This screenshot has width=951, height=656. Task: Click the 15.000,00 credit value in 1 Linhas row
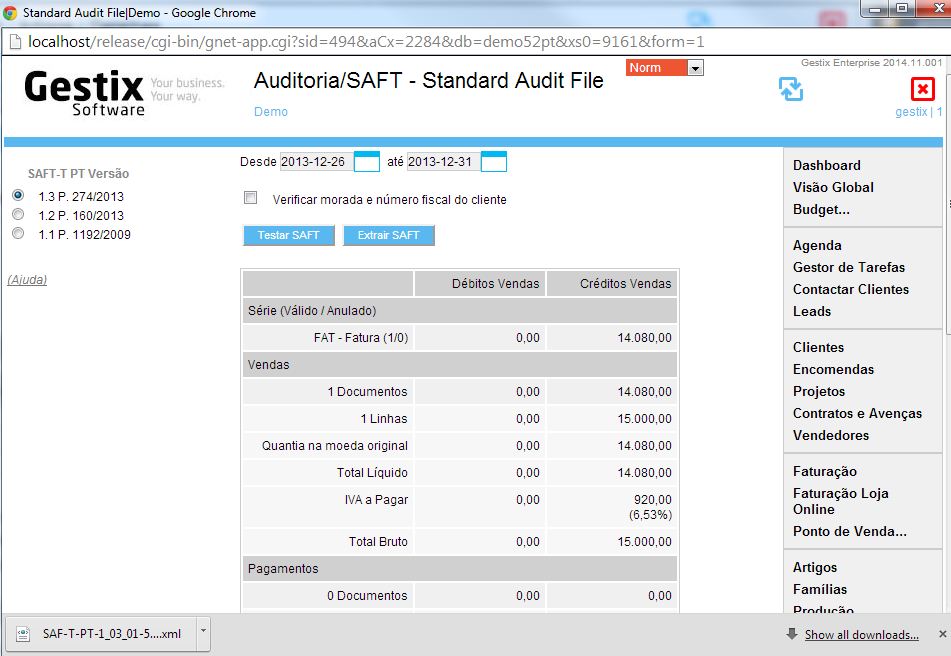[644, 418]
